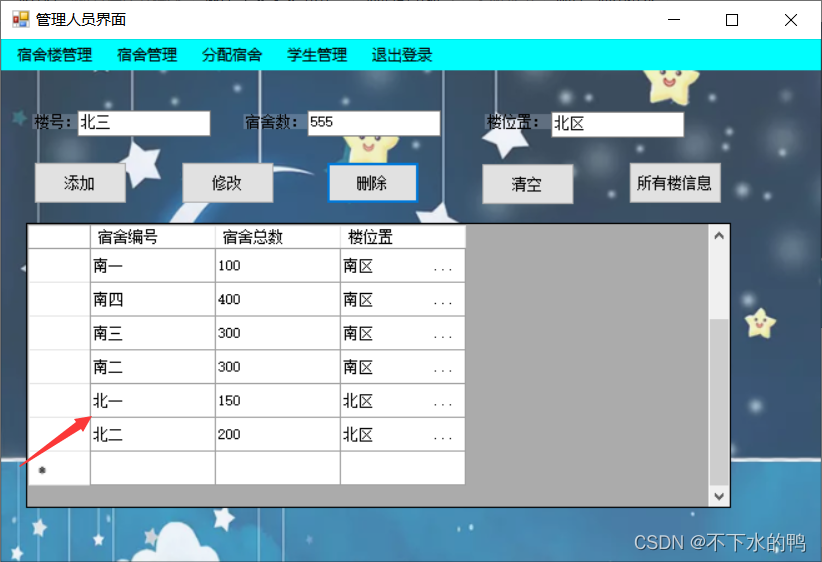Click the 修改 button
The image size is (822, 562).
[228, 183]
